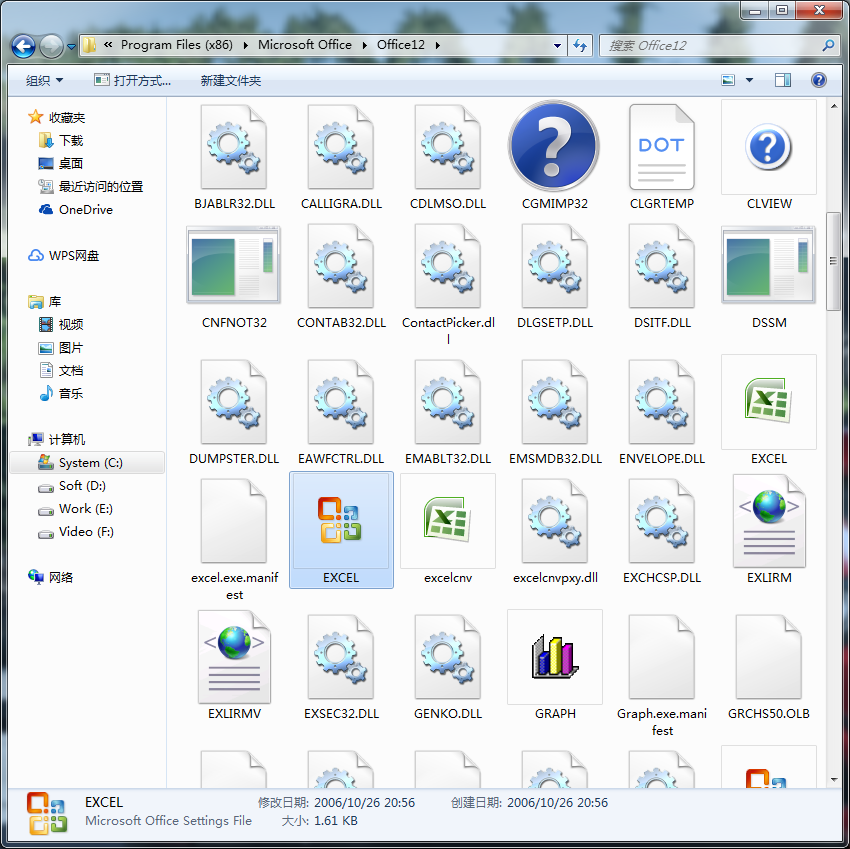
Task: Click Microsoft Office in the address path
Action: (305, 45)
